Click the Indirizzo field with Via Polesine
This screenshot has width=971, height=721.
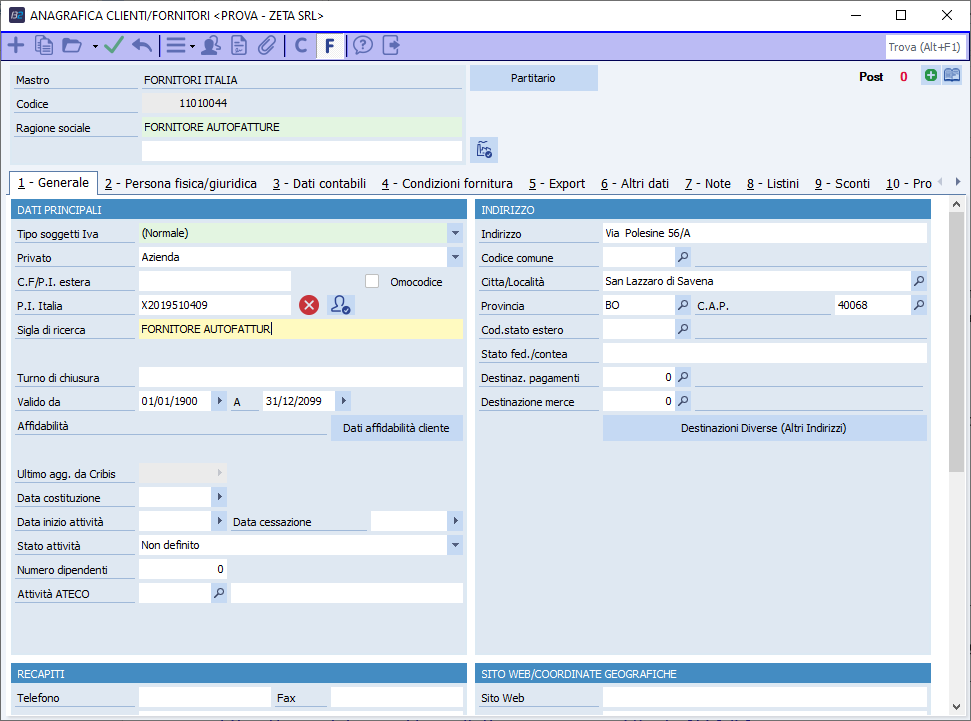(765, 234)
